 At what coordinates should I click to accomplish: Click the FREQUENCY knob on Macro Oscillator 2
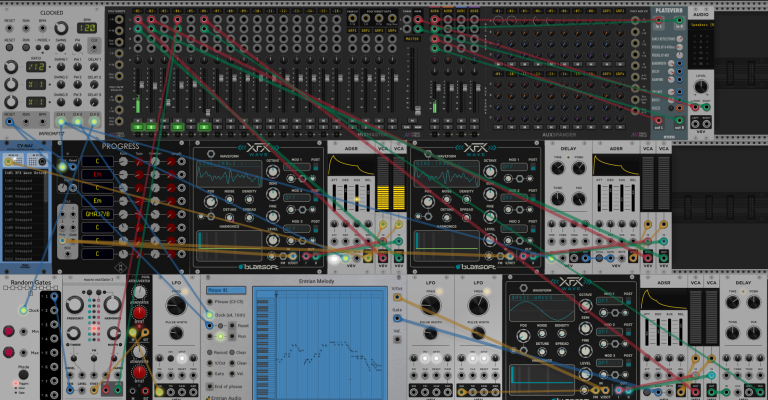tap(74, 305)
